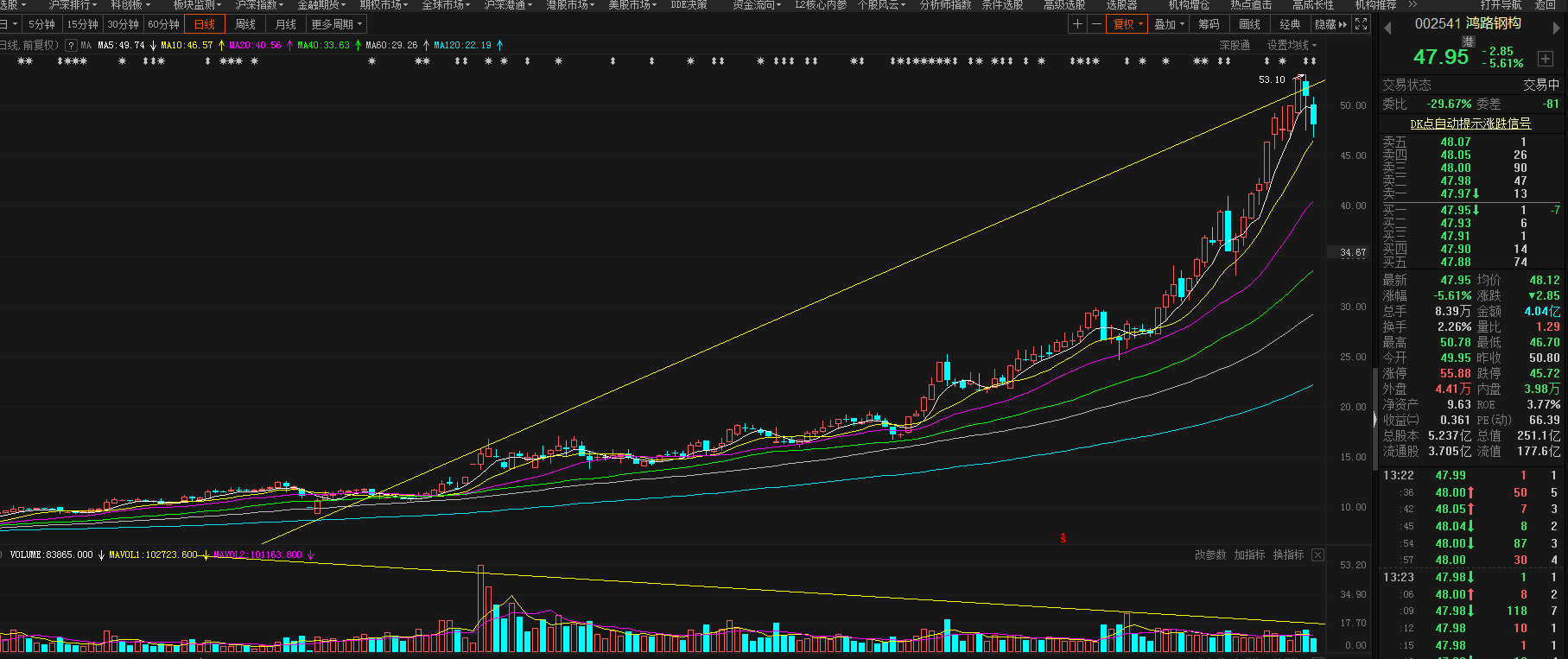The height and width of the screenshot is (659, 1568).
Task: Click the 深股通 label
Action: point(1235,45)
